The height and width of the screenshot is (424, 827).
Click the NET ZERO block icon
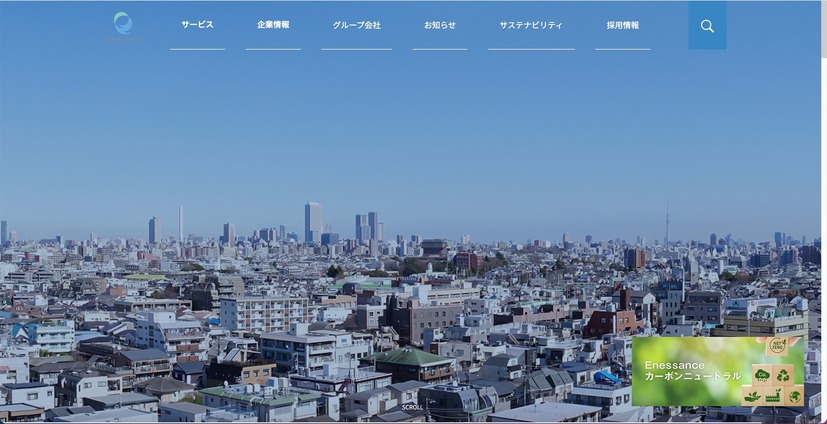point(777,346)
